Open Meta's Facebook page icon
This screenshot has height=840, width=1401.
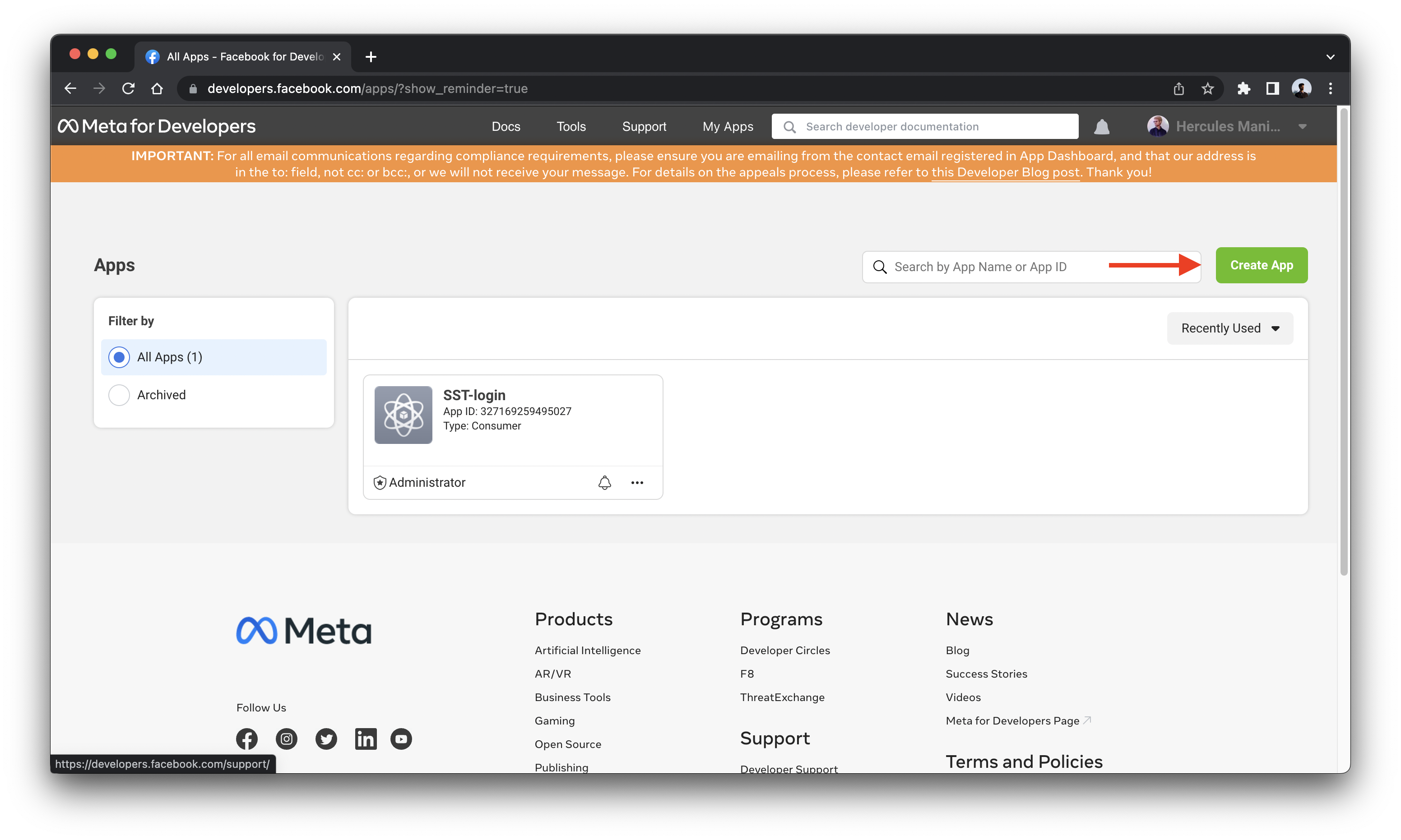246,738
